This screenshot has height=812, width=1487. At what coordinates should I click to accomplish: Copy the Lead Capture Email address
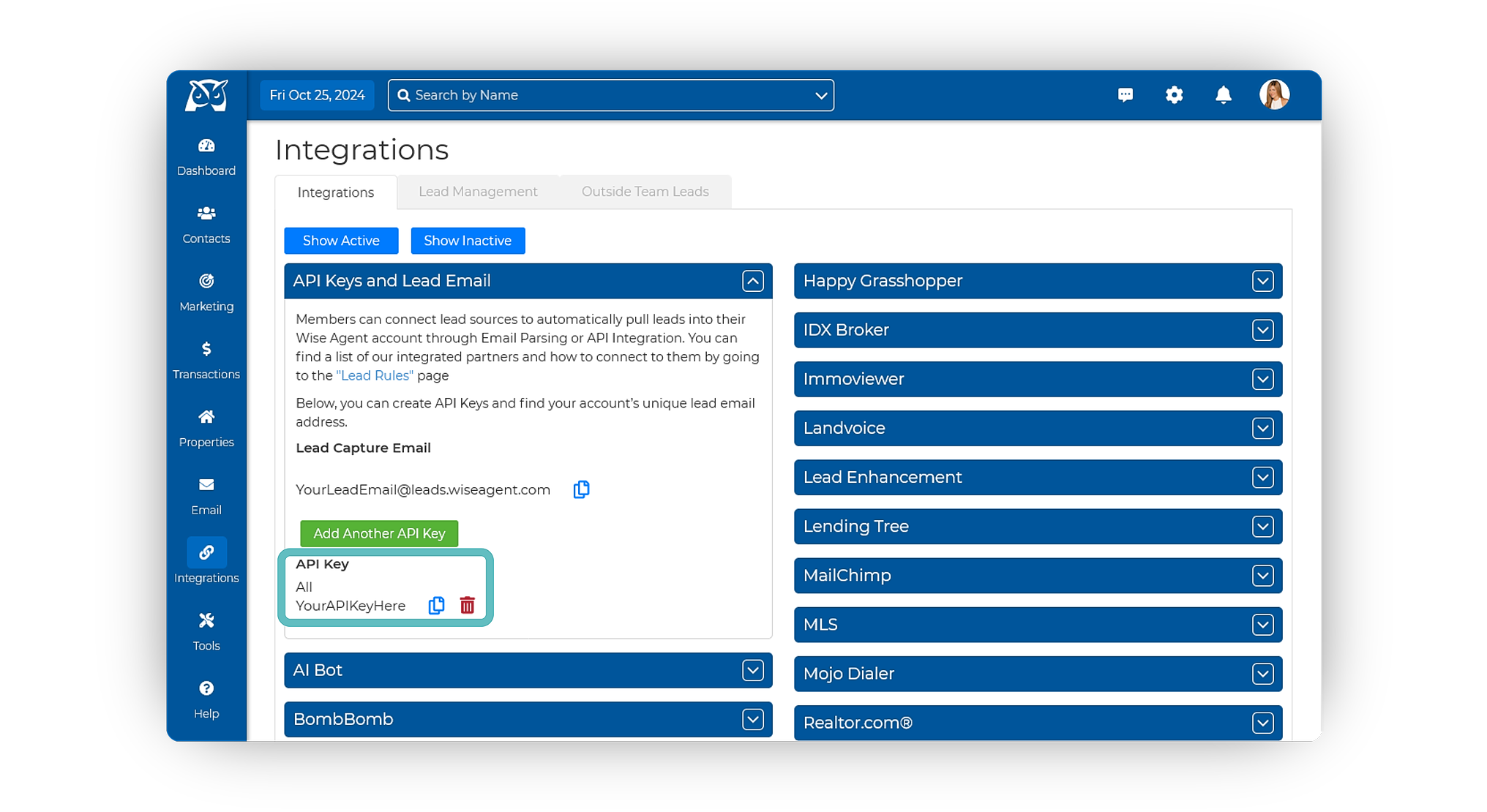click(582, 489)
